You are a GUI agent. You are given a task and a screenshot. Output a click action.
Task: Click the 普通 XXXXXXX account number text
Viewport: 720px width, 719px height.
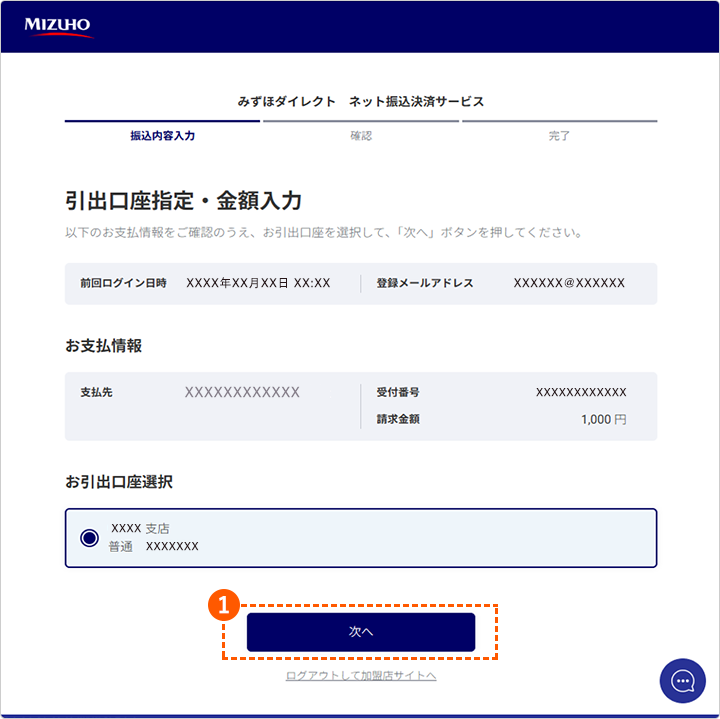click(x=153, y=546)
